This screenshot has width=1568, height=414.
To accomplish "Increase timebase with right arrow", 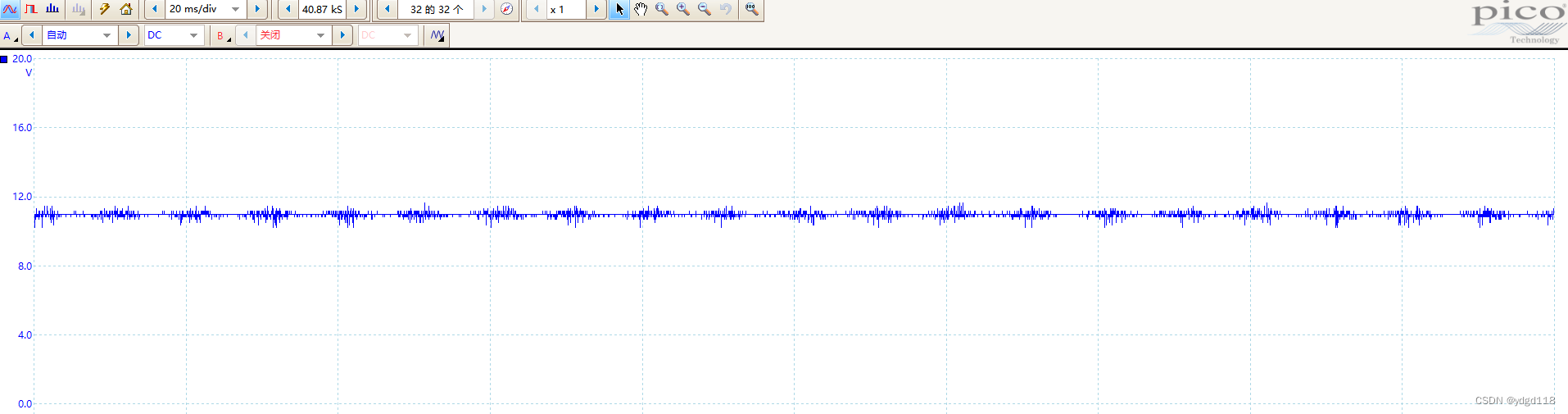I will pyautogui.click(x=257, y=9).
